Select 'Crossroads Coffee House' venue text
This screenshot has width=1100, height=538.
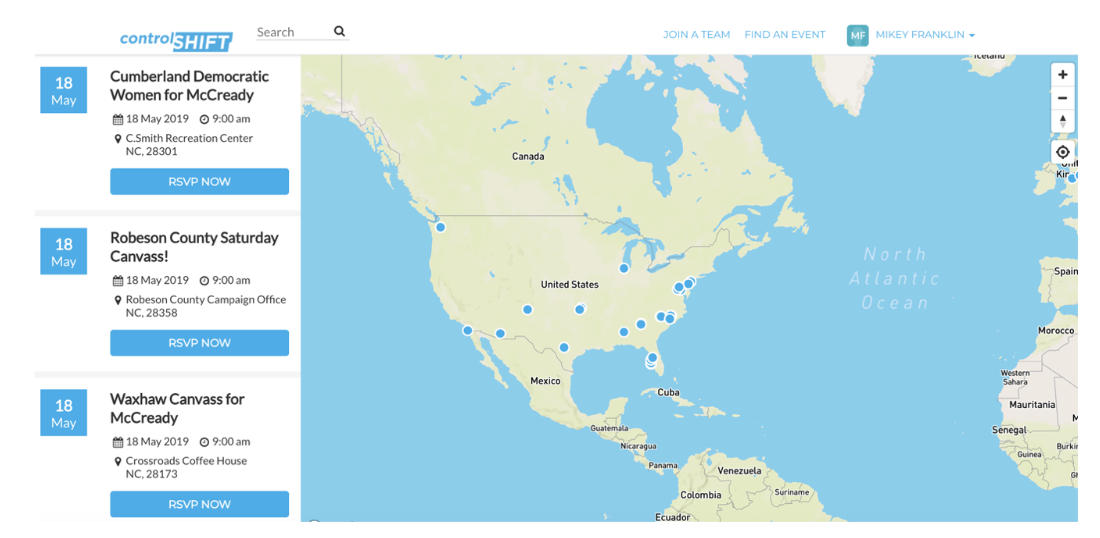[187, 461]
